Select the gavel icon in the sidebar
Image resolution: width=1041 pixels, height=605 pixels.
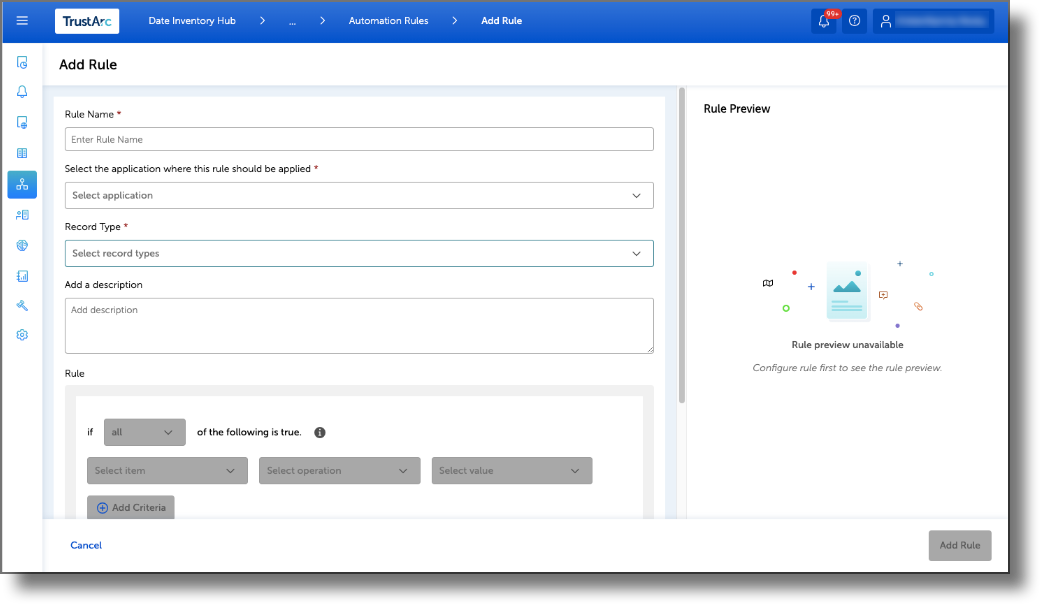click(21, 305)
